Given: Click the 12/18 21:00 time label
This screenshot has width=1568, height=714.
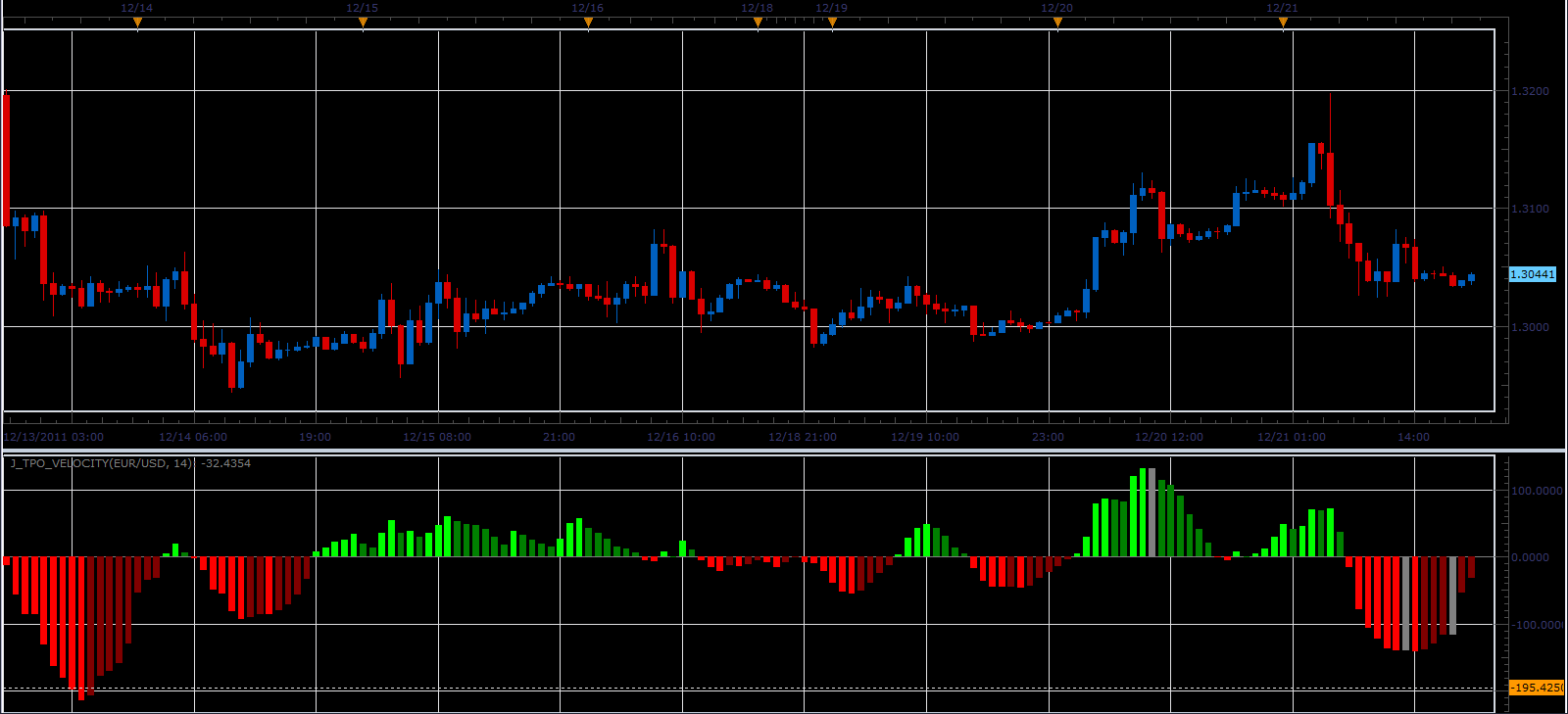Looking at the screenshot, I should click(803, 437).
